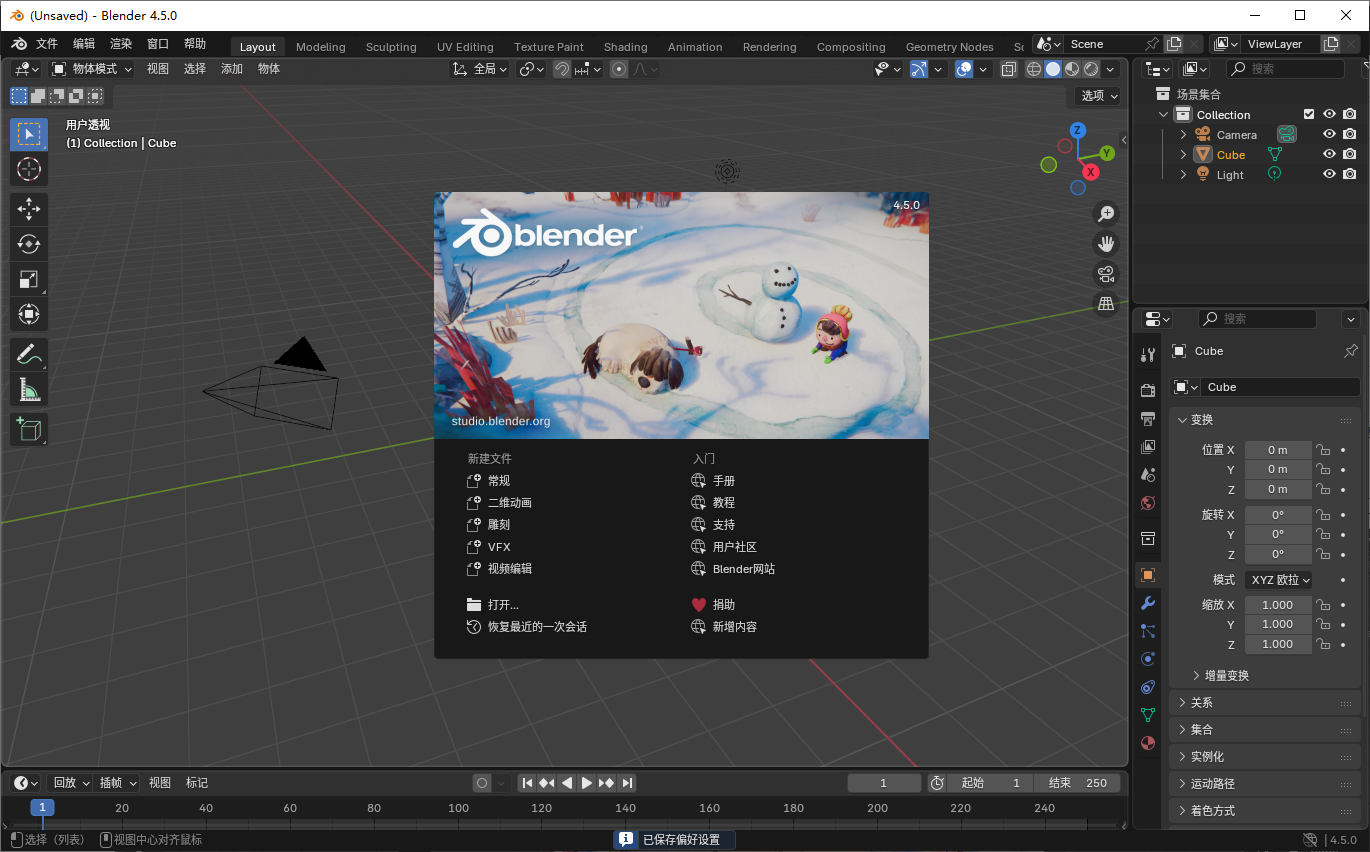Open the 编辑 menu

click(x=84, y=44)
